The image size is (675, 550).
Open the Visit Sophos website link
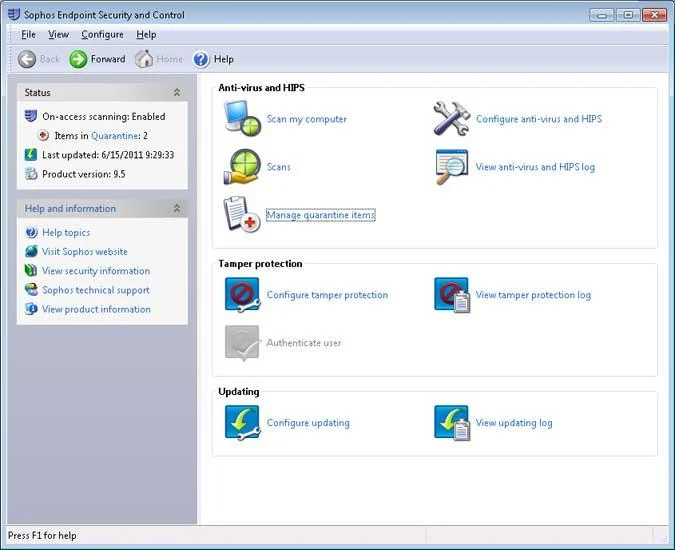[x=84, y=252]
